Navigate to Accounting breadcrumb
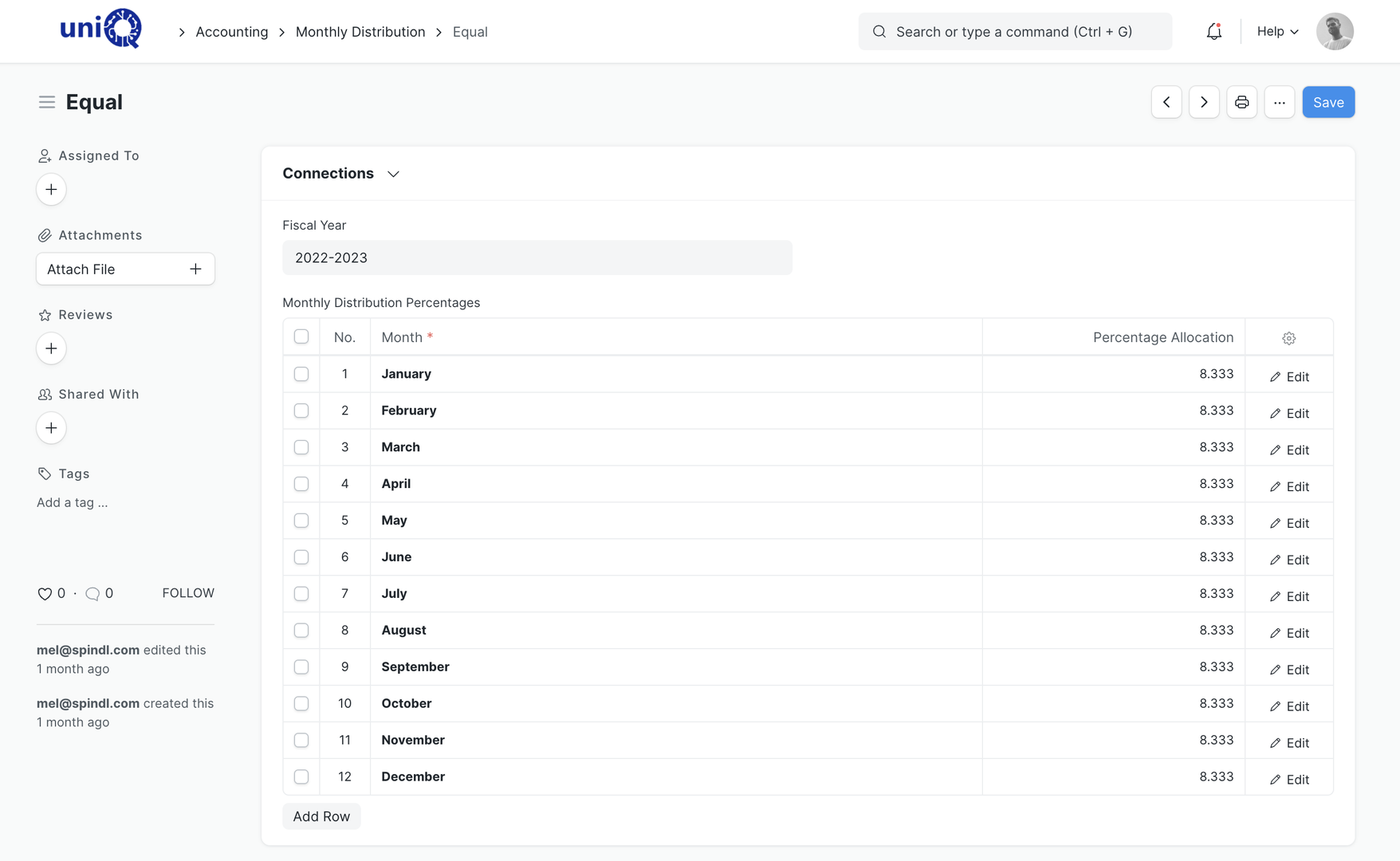Image resolution: width=1400 pixels, height=861 pixels. 232,32
